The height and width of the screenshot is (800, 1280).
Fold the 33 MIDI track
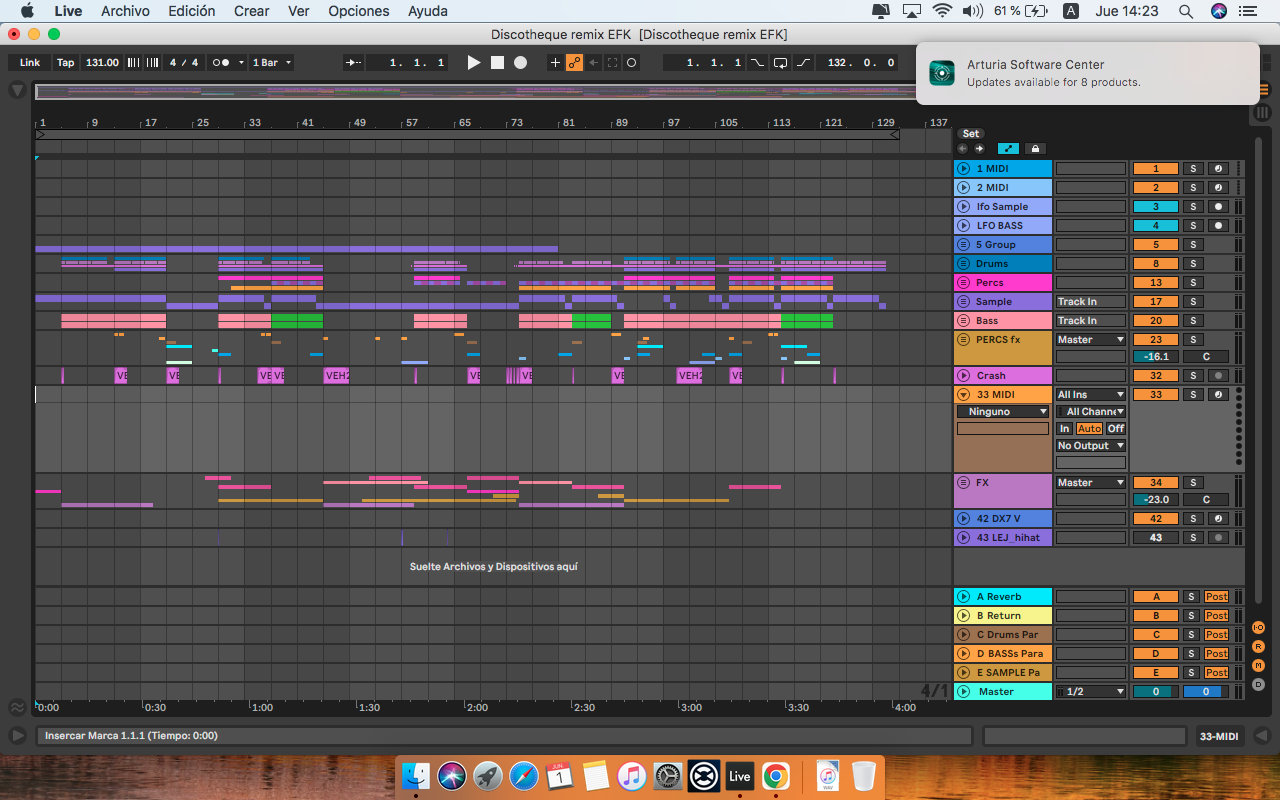(x=963, y=394)
